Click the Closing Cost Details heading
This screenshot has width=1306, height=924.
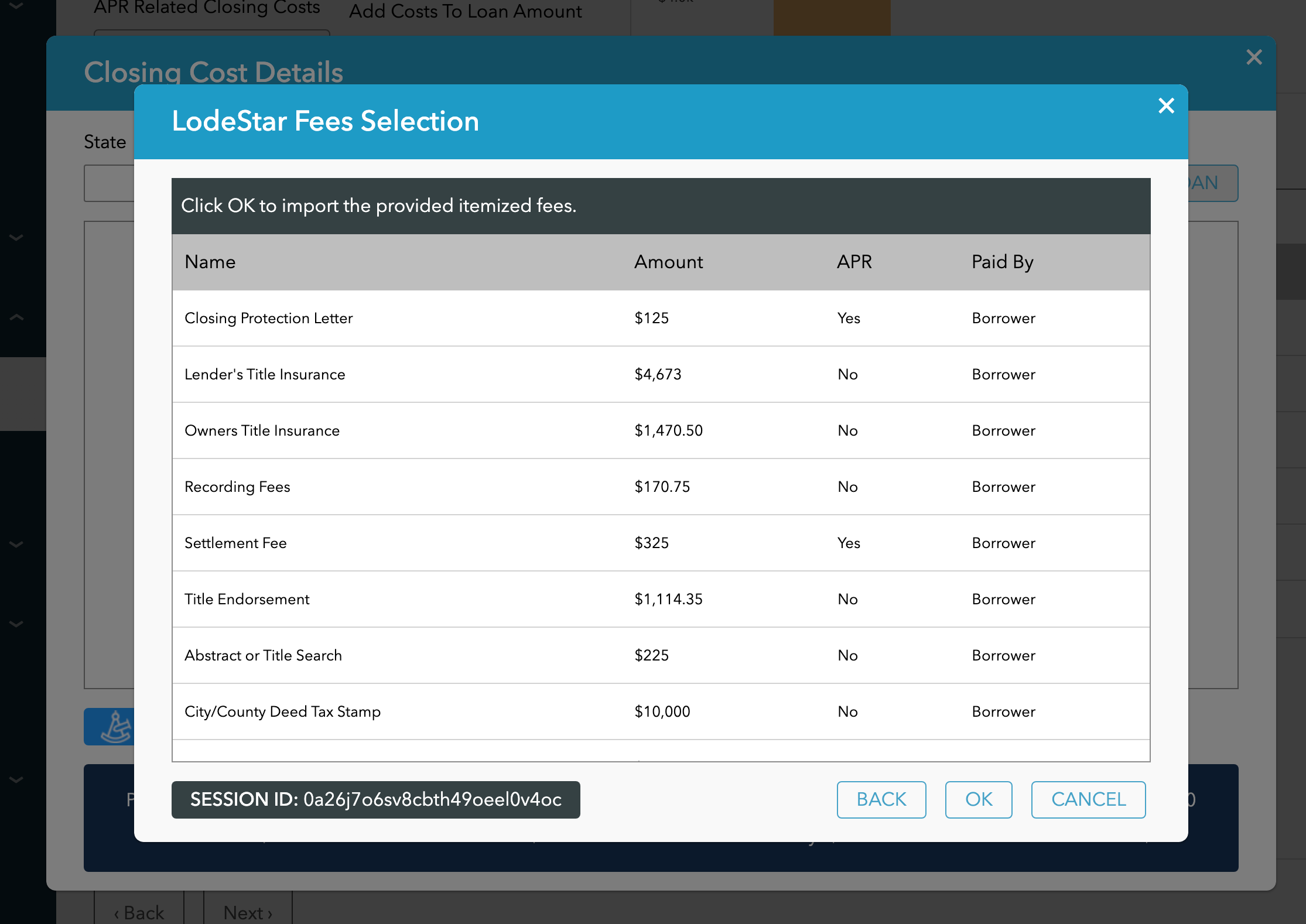click(x=213, y=72)
